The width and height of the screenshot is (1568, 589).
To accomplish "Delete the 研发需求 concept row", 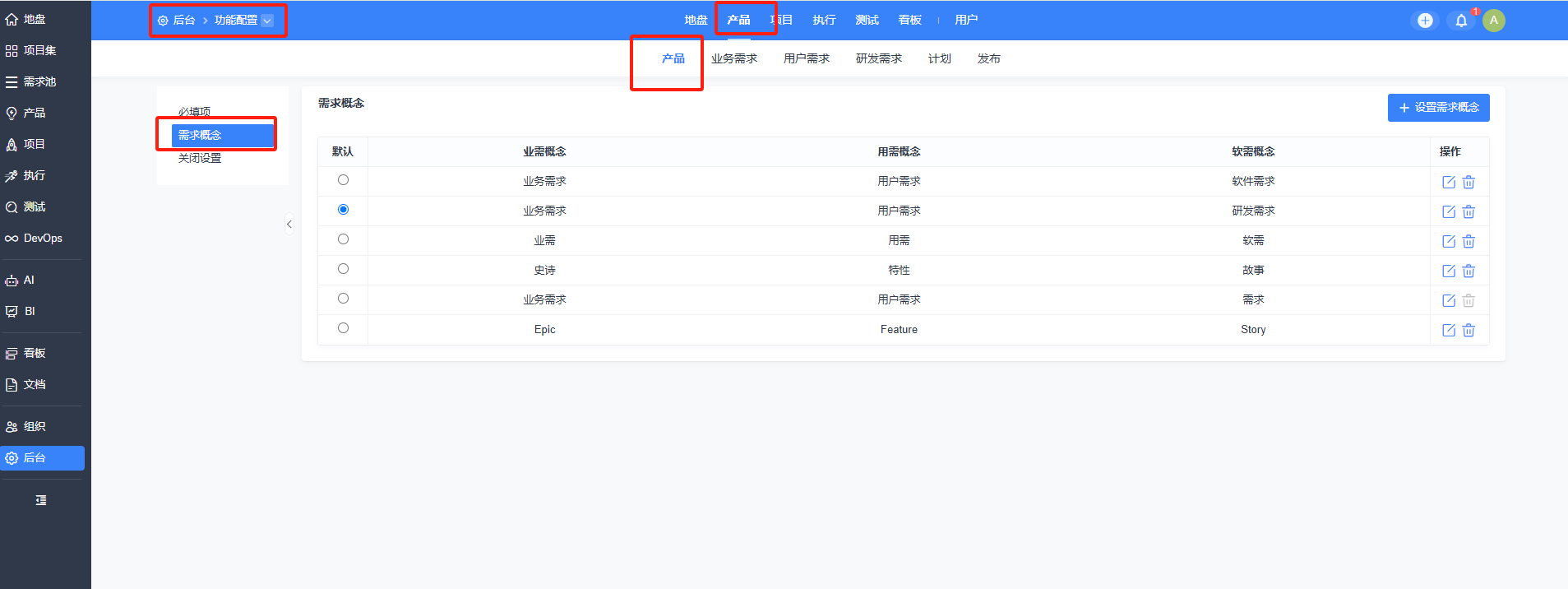I will coord(1469,211).
